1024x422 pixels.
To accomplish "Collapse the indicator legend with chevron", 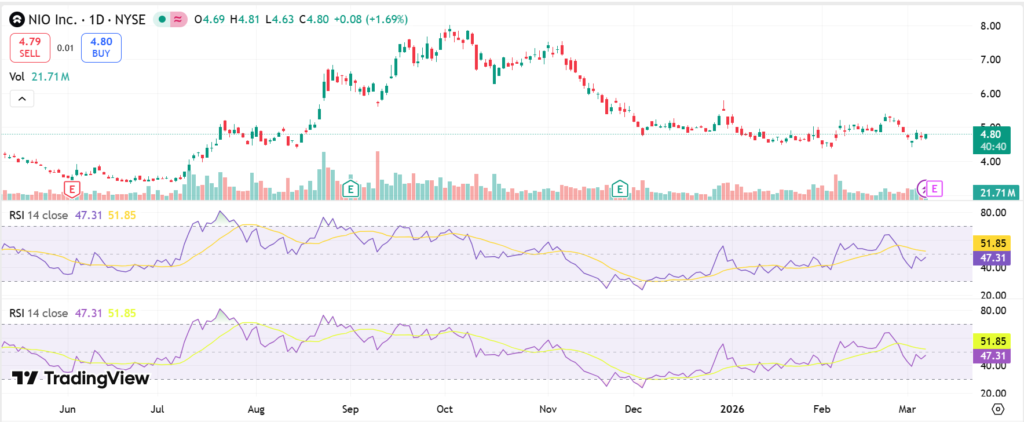I will point(22,98).
